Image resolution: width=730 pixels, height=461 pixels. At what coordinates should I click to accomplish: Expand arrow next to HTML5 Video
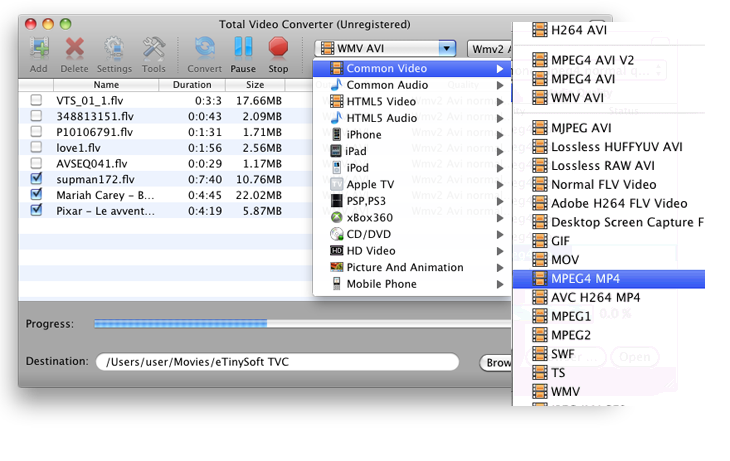tap(500, 102)
